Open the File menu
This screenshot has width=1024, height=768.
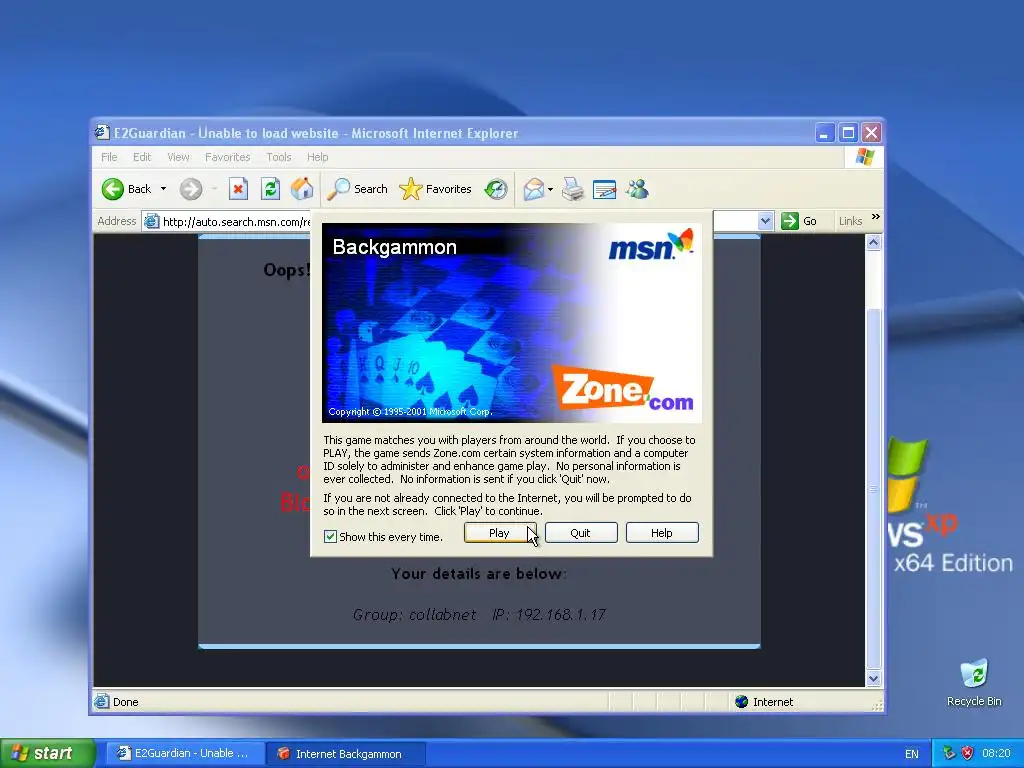coord(109,157)
